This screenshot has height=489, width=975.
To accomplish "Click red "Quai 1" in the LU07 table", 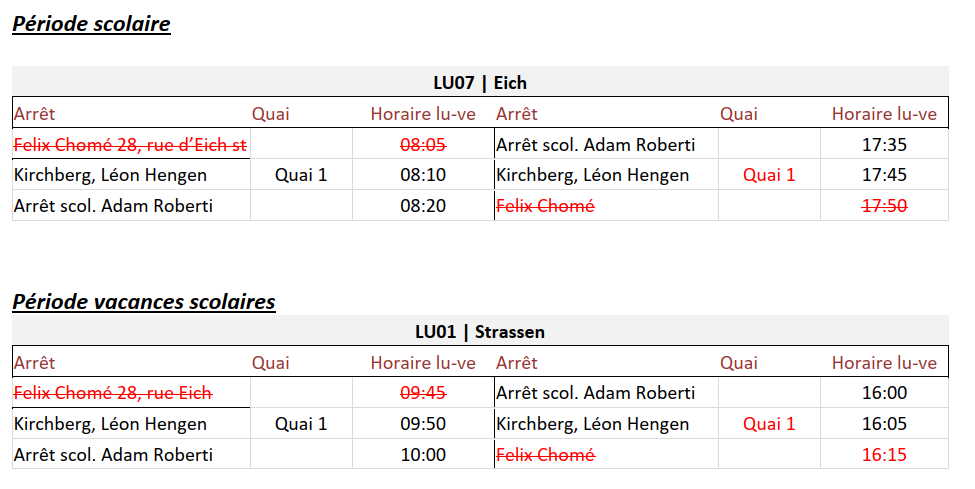I will [x=769, y=175].
